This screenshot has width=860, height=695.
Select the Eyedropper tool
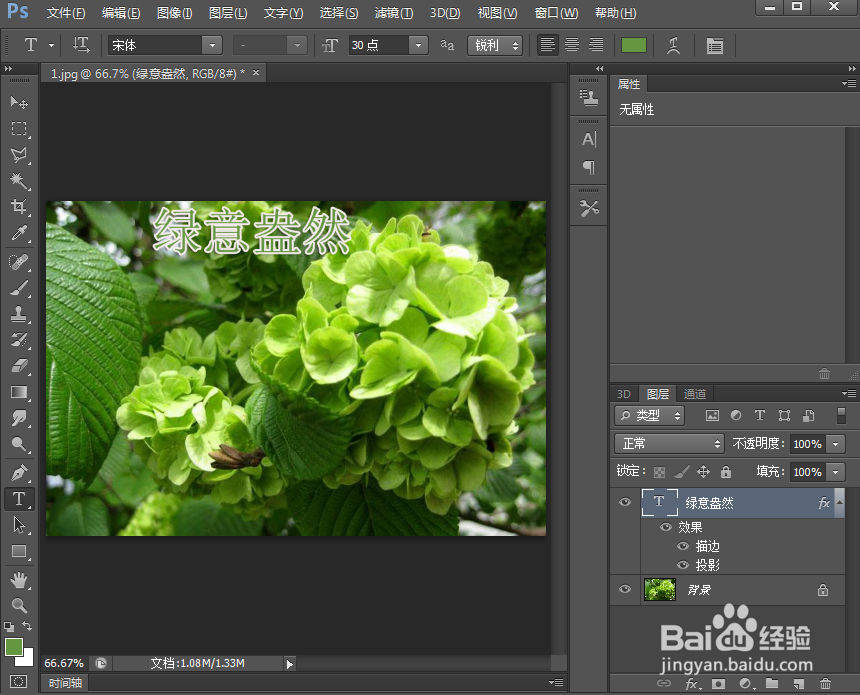pos(19,233)
